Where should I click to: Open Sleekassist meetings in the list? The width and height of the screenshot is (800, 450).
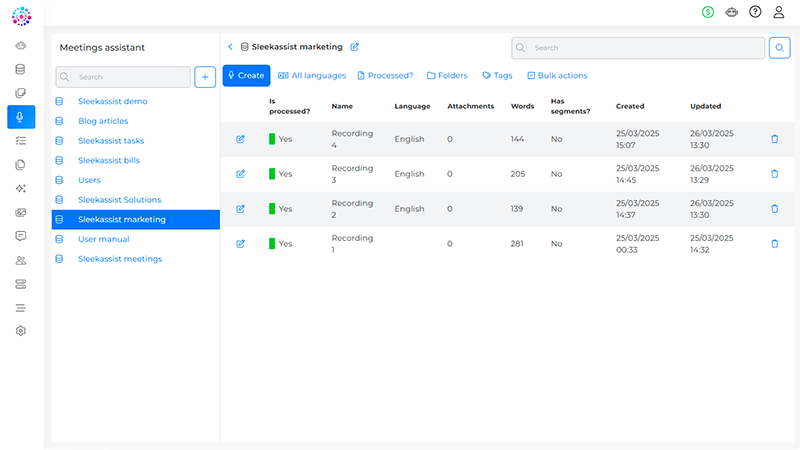click(x=120, y=259)
